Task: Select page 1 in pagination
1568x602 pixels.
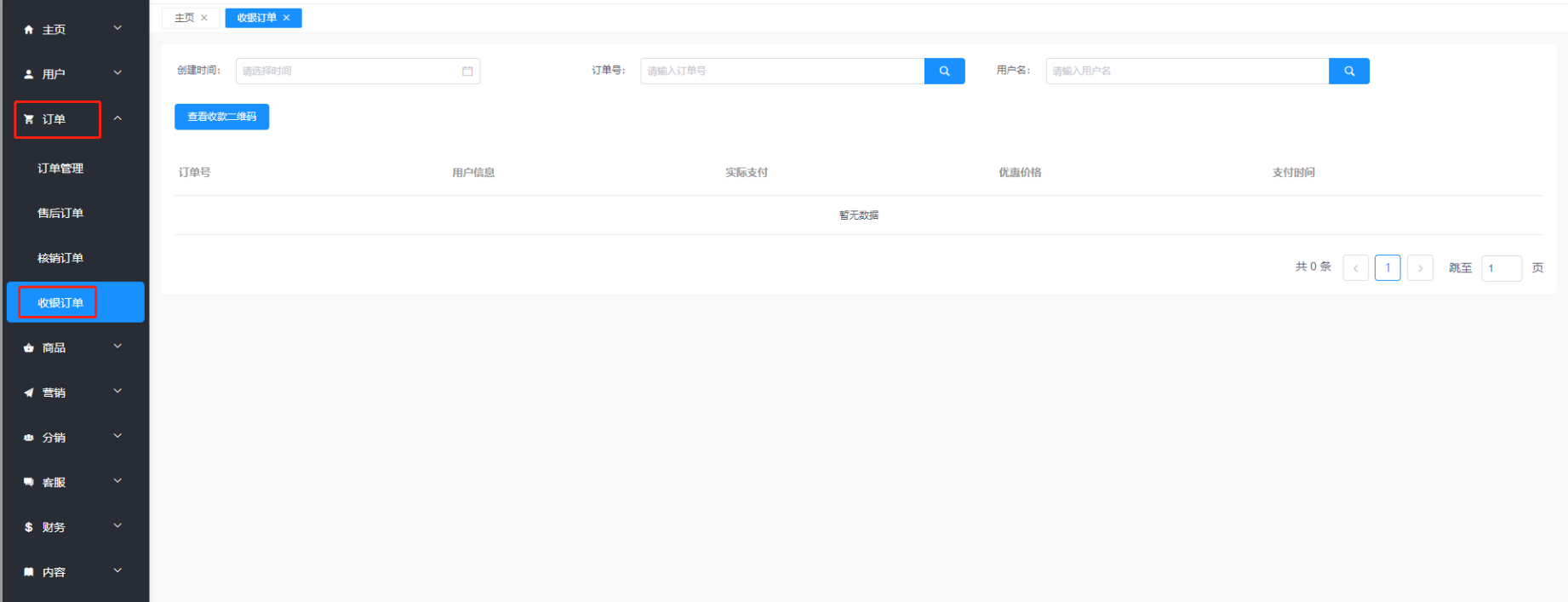Action: tap(1388, 268)
